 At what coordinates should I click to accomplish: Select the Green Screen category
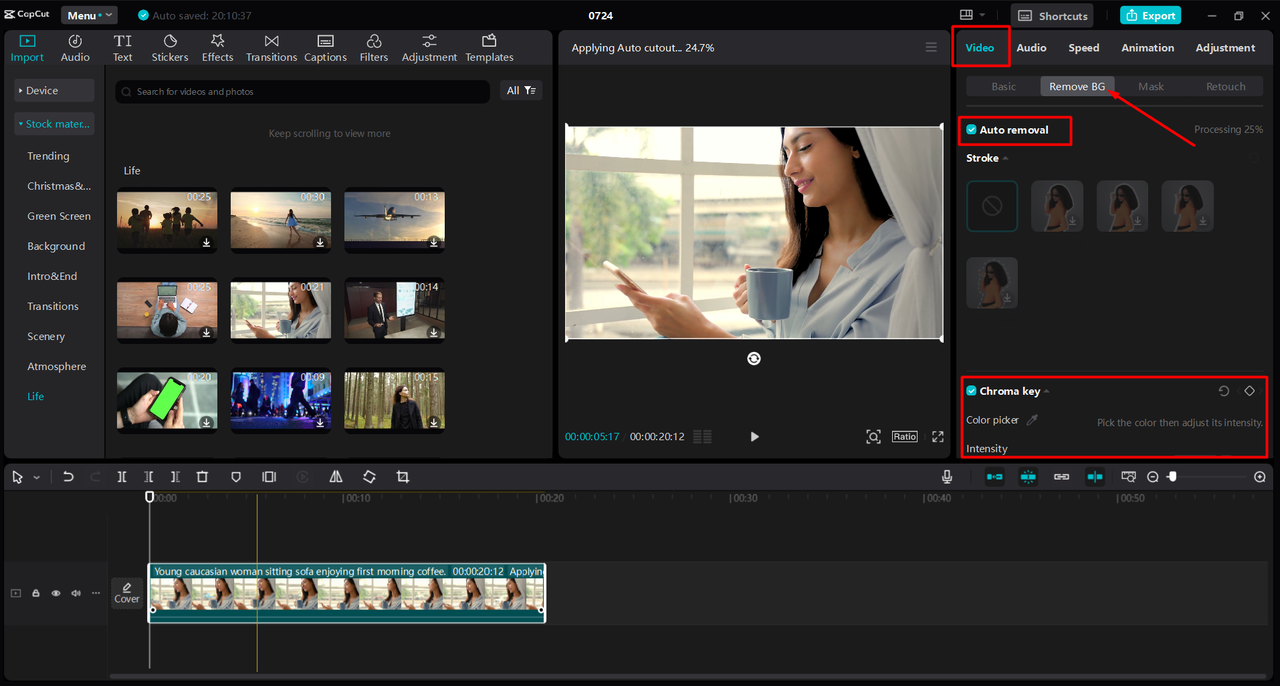59,216
